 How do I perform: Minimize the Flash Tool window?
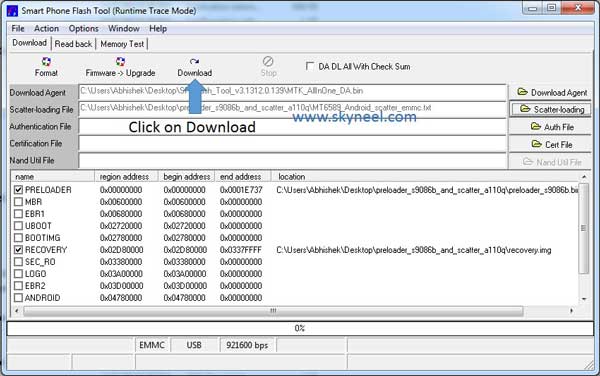pos(532,8)
